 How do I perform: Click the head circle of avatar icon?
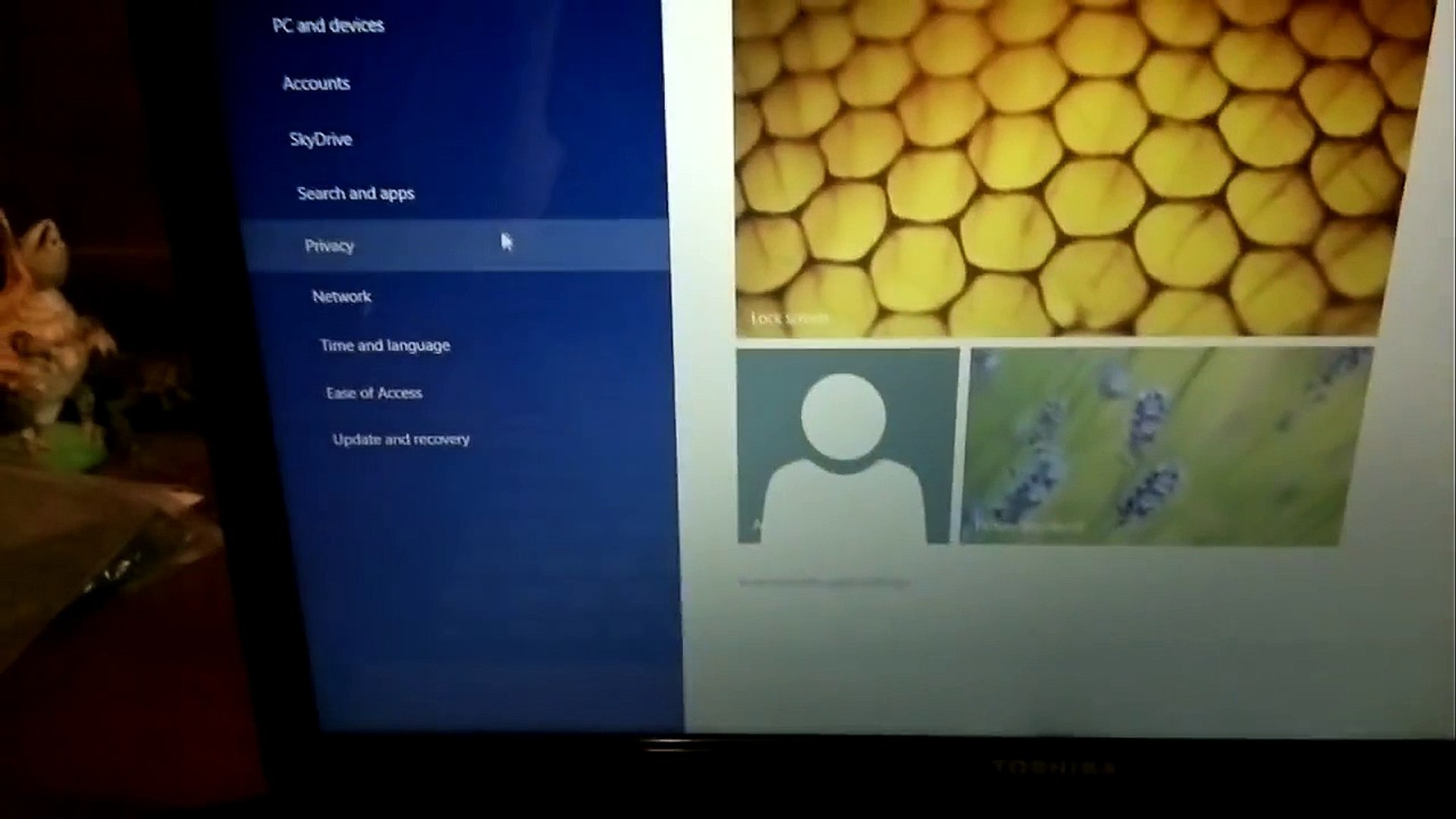point(843,415)
